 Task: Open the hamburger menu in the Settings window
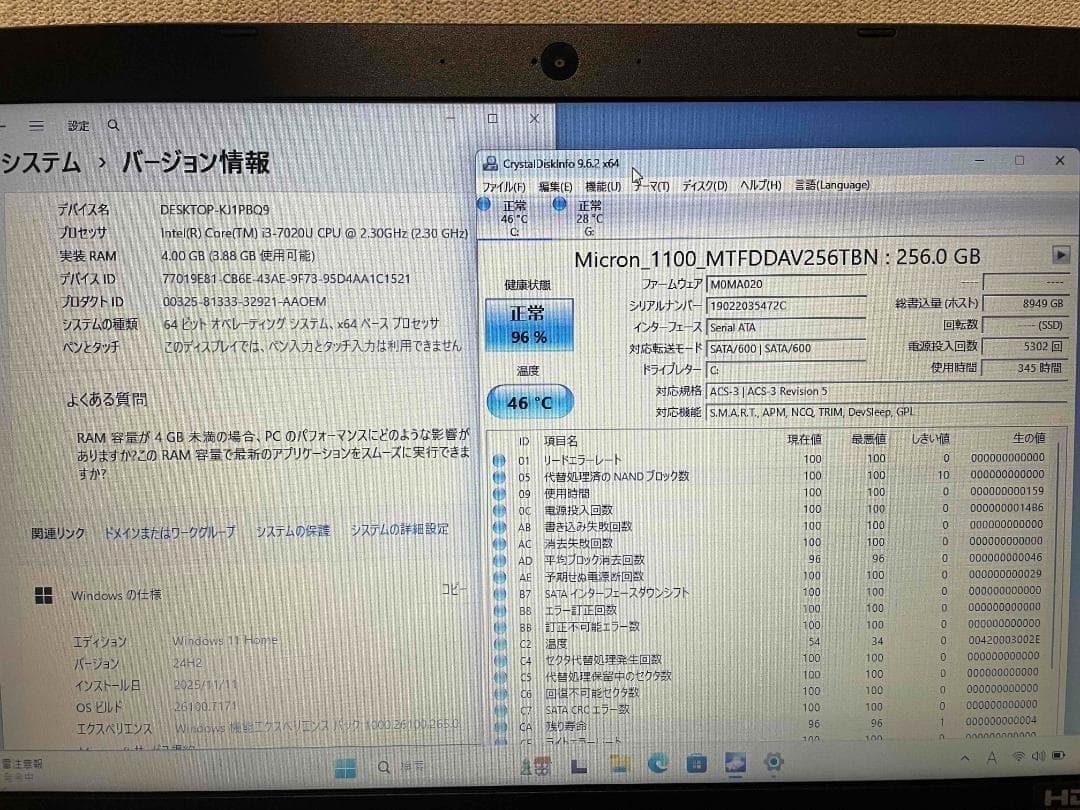coord(37,125)
